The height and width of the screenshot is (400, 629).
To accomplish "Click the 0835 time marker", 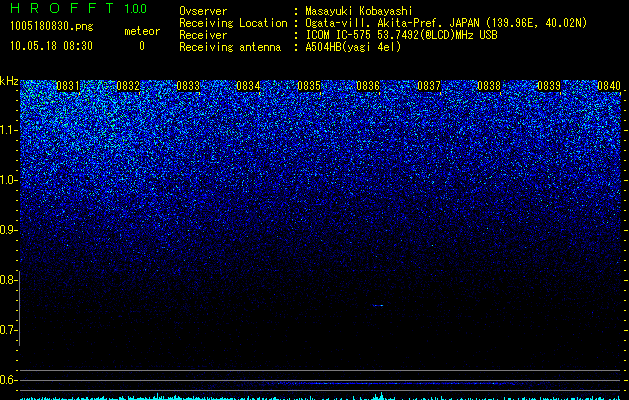I will (309, 86).
